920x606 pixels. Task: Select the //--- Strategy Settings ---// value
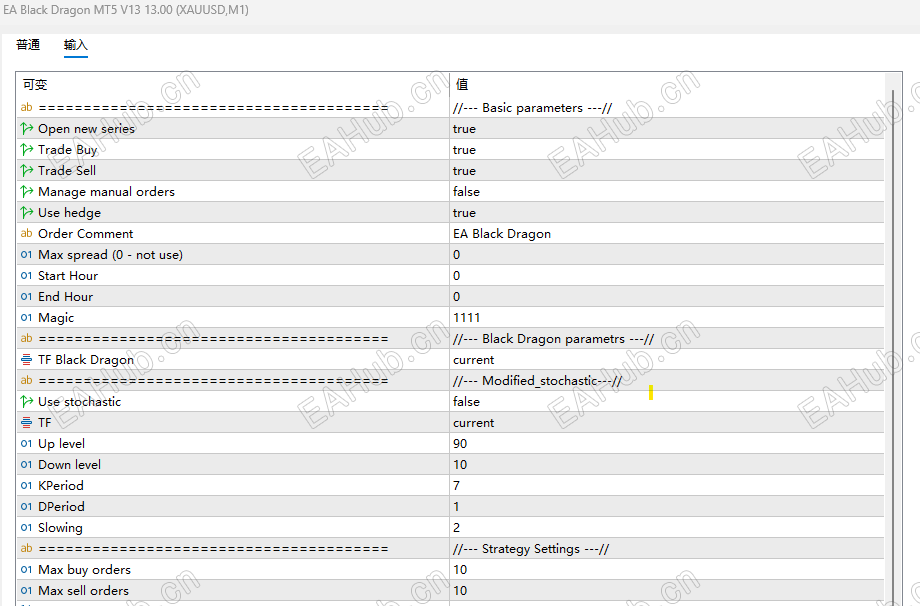[531, 549]
